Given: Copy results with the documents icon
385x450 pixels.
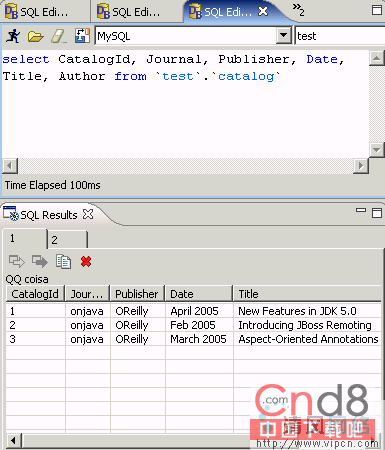Looking at the screenshot, I should pyautogui.click(x=63, y=261).
